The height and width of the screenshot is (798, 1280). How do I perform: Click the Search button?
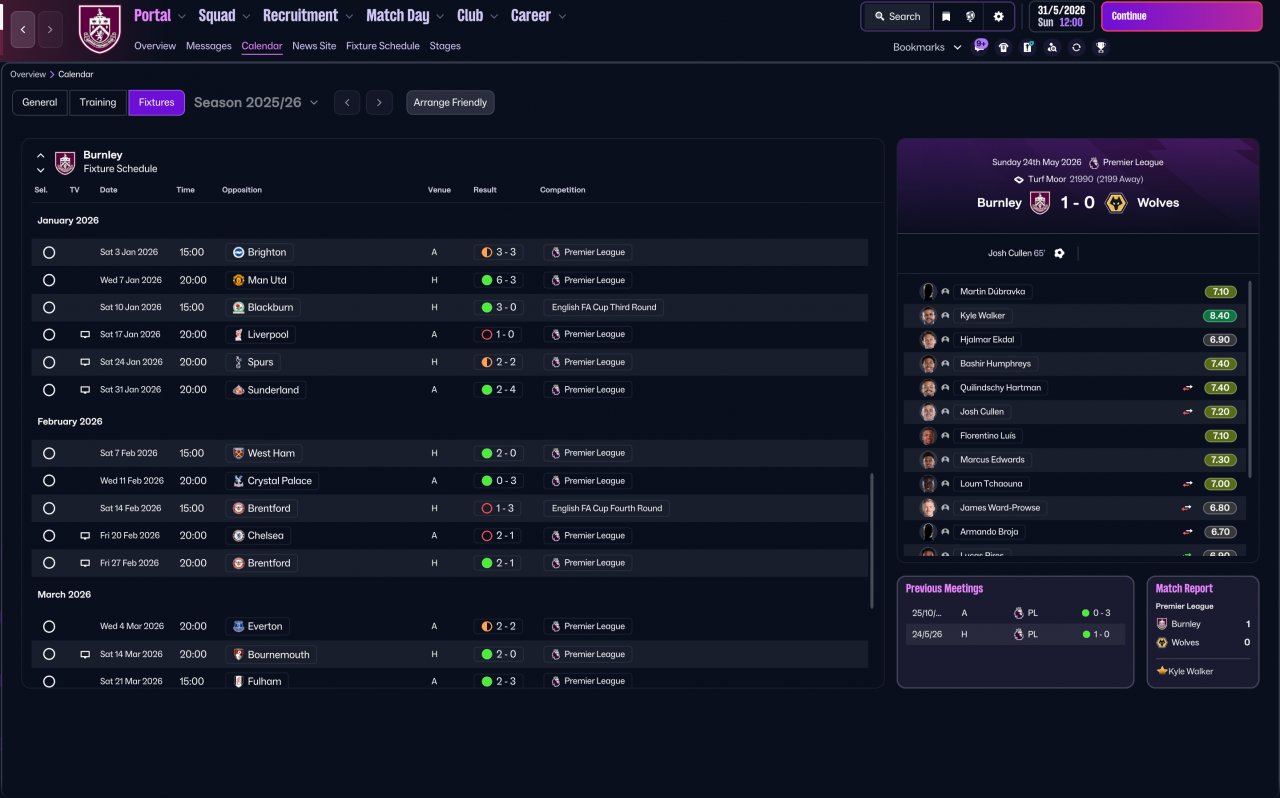(x=897, y=16)
